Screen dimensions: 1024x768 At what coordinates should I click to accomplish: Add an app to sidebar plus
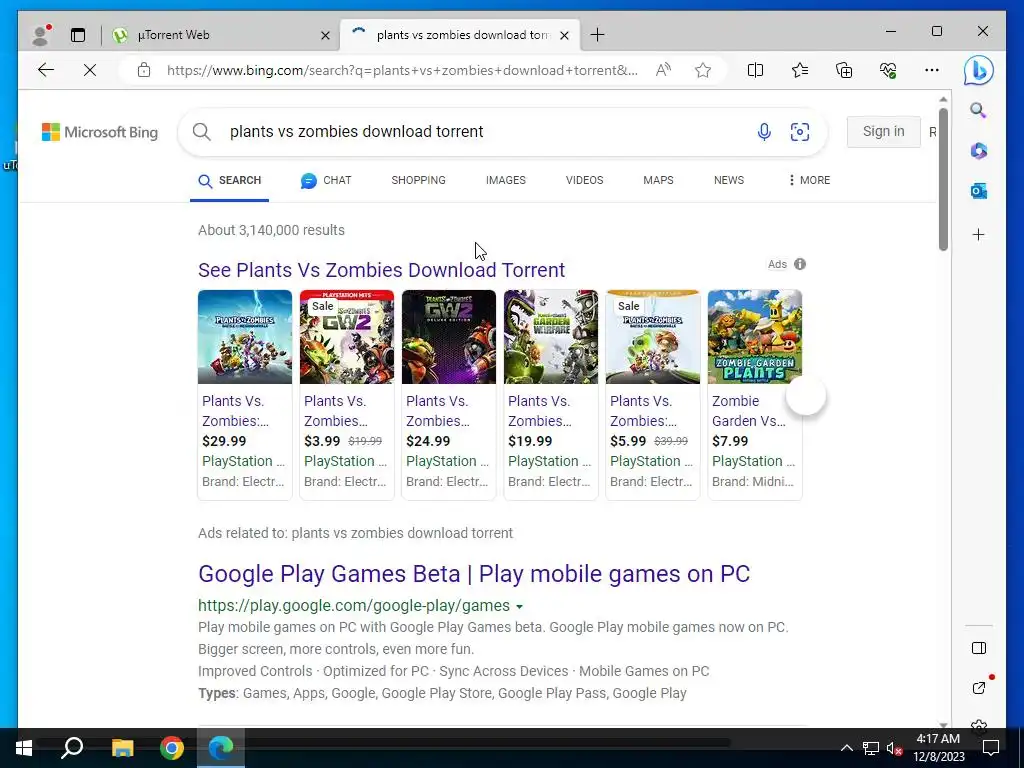pyautogui.click(x=978, y=234)
